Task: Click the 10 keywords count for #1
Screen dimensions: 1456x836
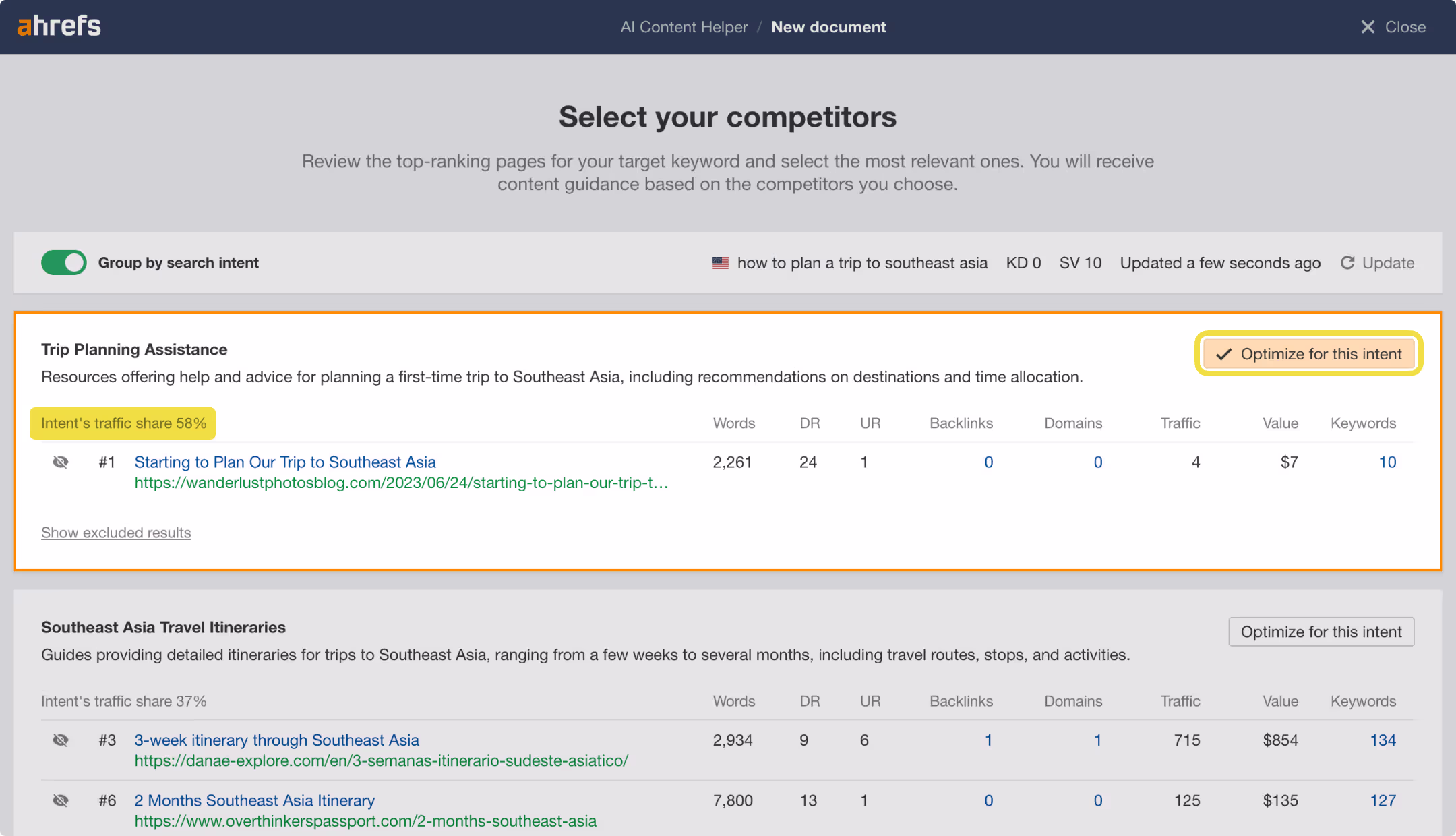Action: [x=1387, y=462]
